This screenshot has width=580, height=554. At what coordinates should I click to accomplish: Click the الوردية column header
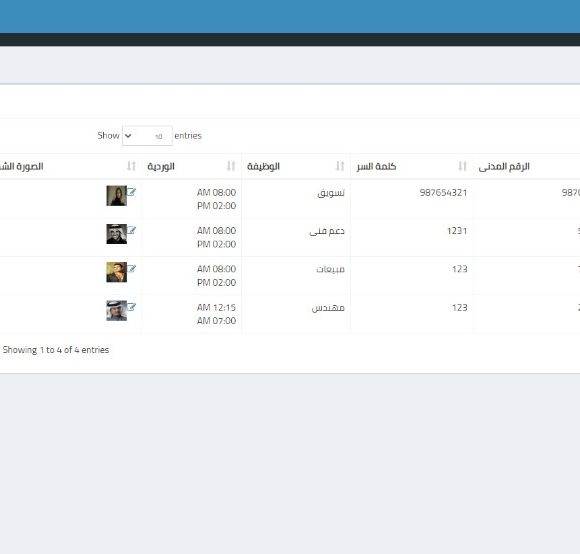point(161,166)
